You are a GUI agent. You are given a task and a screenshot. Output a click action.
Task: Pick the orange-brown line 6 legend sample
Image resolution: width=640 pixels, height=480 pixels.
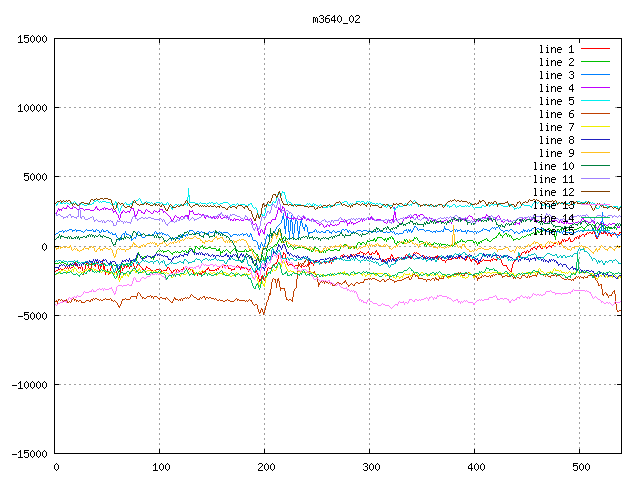(x=595, y=114)
